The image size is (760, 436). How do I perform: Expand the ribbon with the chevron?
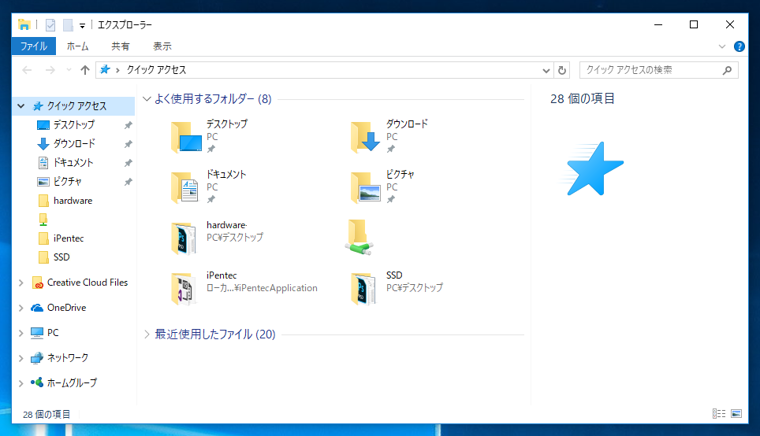[x=722, y=47]
